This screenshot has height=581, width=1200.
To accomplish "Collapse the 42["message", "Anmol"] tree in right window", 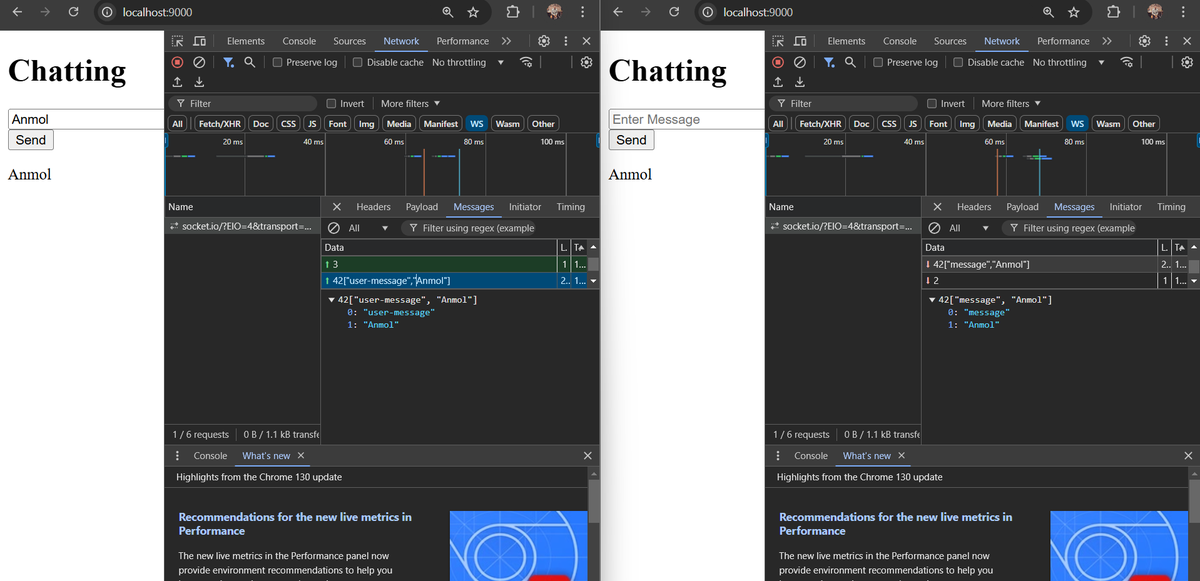I will 933,300.
